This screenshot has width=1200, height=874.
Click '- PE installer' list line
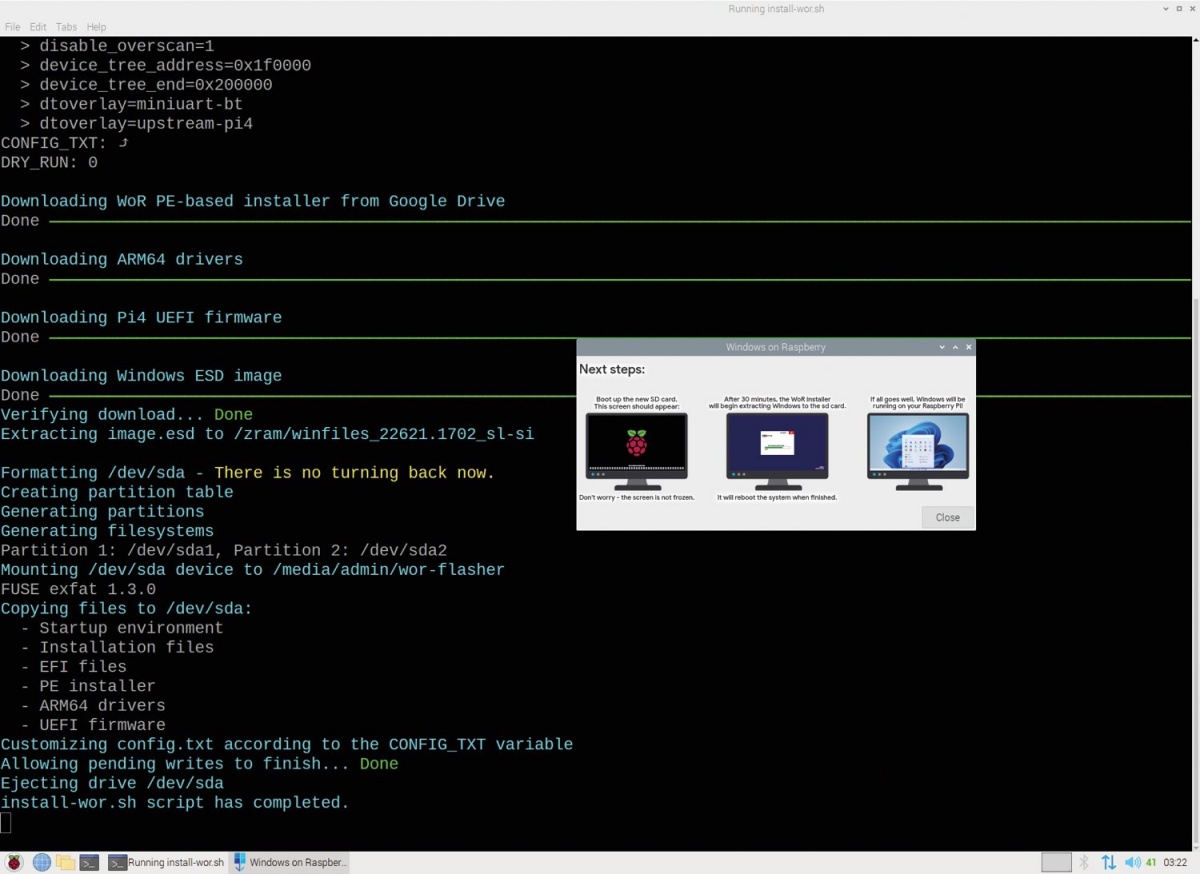pyautogui.click(x=88, y=687)
